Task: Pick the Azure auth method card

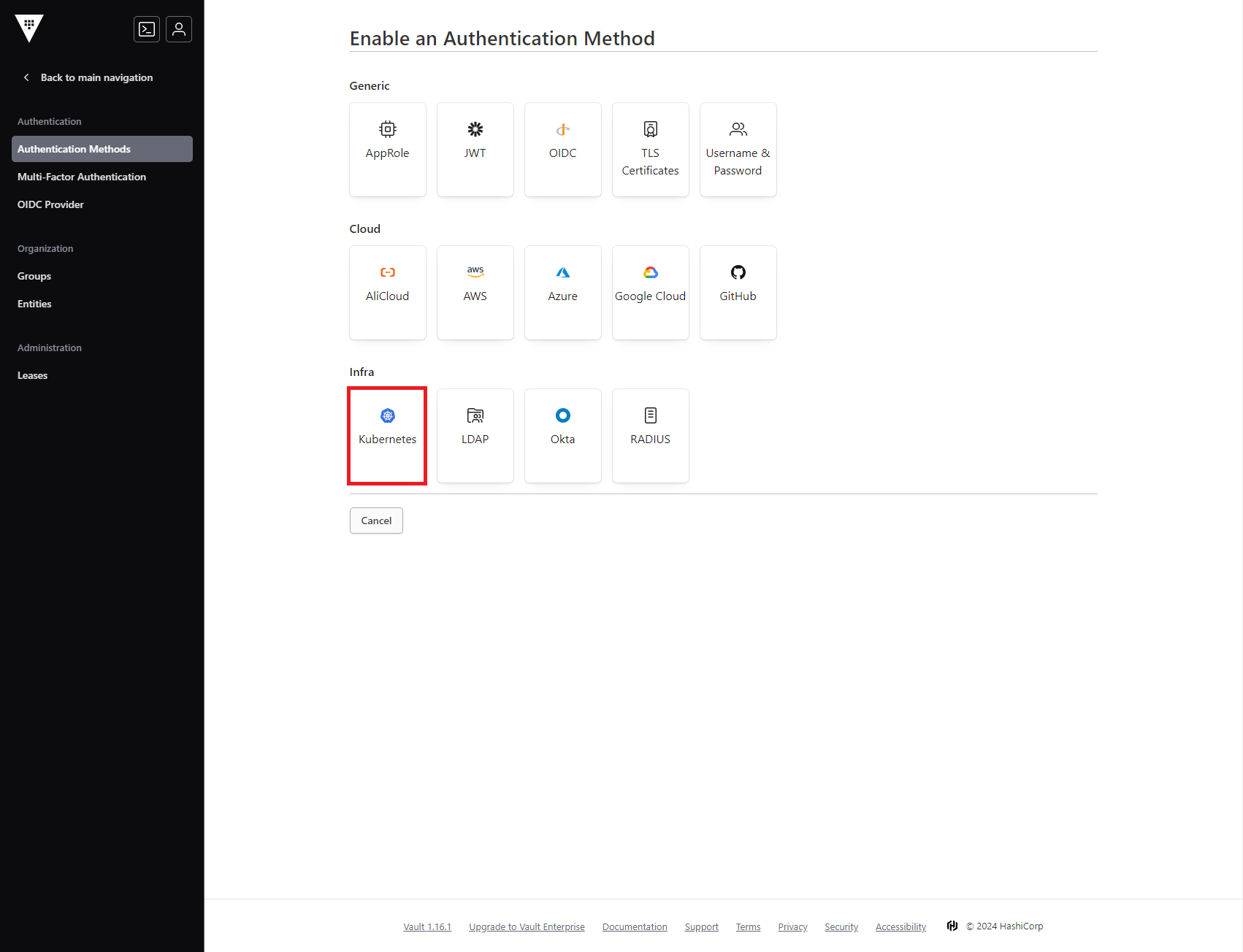Action: [x=563, y=293]
